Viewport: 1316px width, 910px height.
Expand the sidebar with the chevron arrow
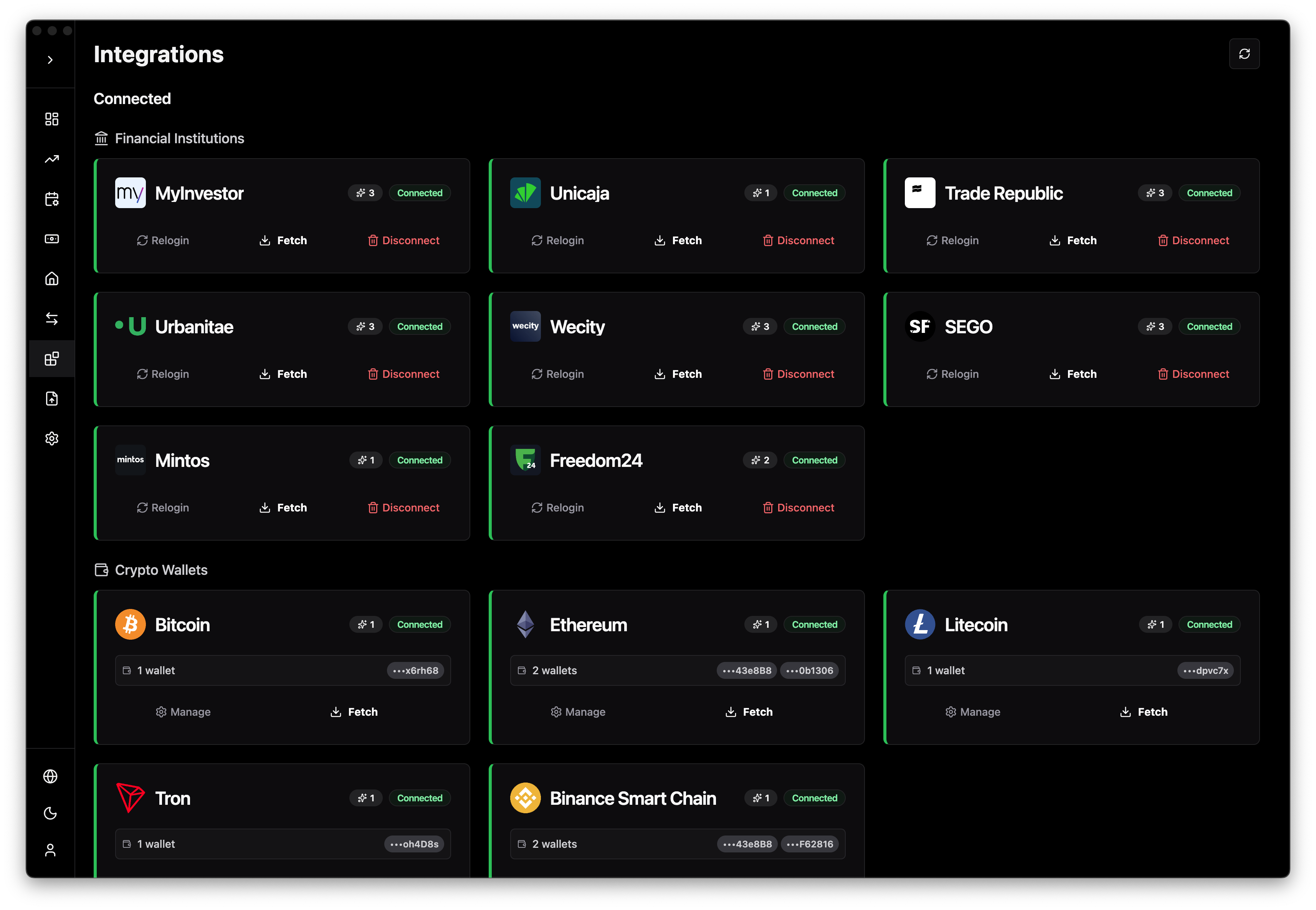50,60
